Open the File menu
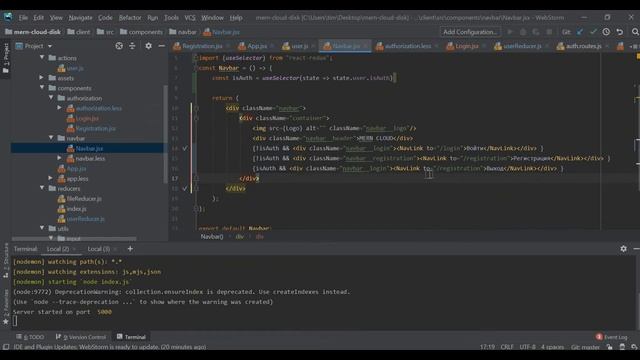This screenshot has width=640, height=360. click(23, 18)
